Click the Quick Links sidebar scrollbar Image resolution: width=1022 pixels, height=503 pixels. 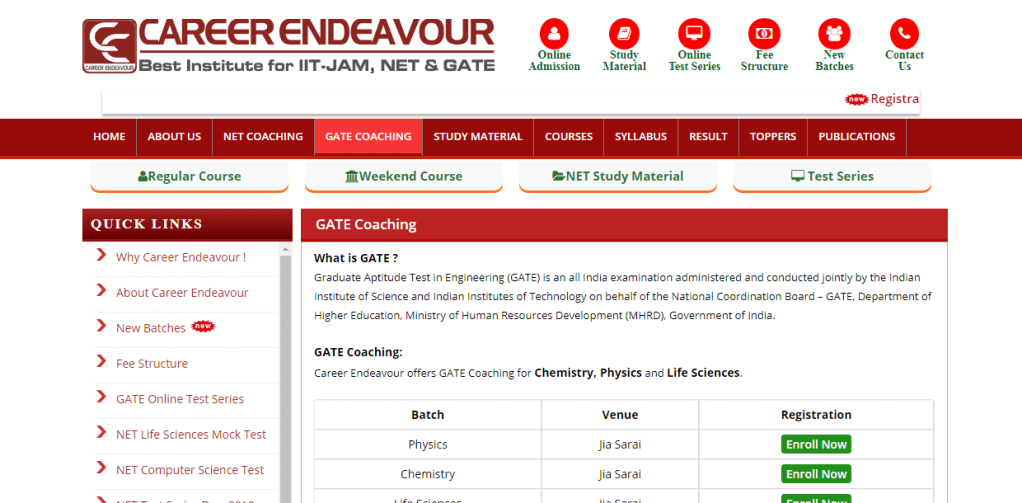click(x=285, y=380)
